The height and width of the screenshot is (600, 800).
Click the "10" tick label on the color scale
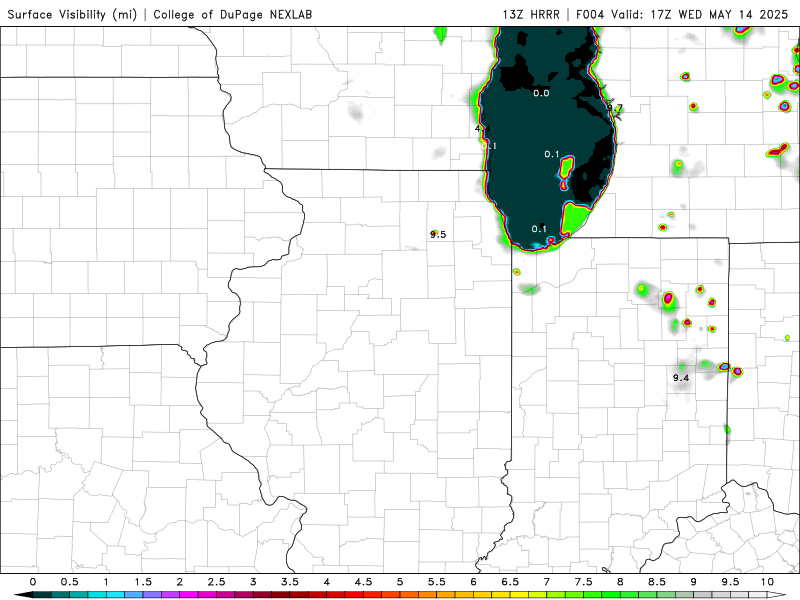coord(767,582)
